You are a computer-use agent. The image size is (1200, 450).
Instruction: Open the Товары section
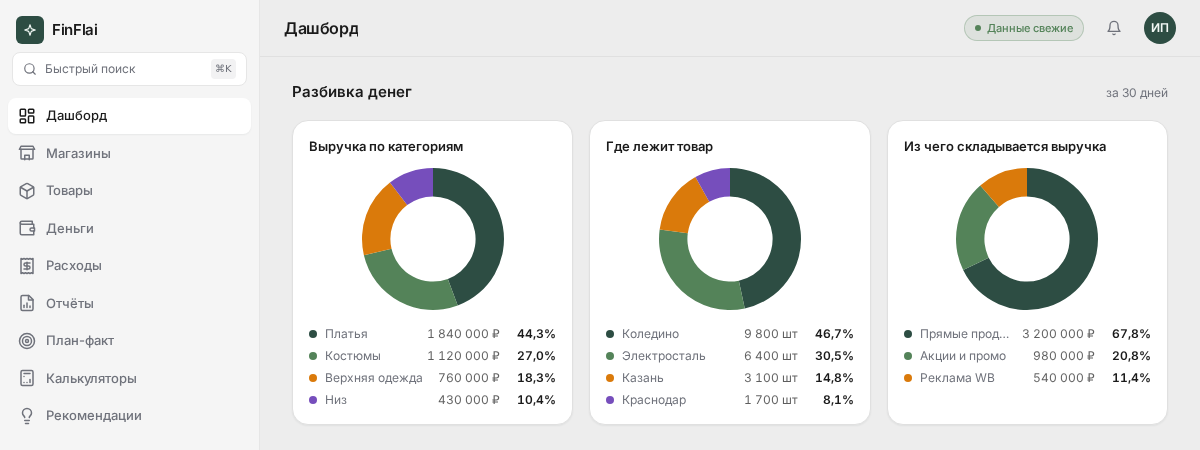pyautogui.click(x=129, y=191)
